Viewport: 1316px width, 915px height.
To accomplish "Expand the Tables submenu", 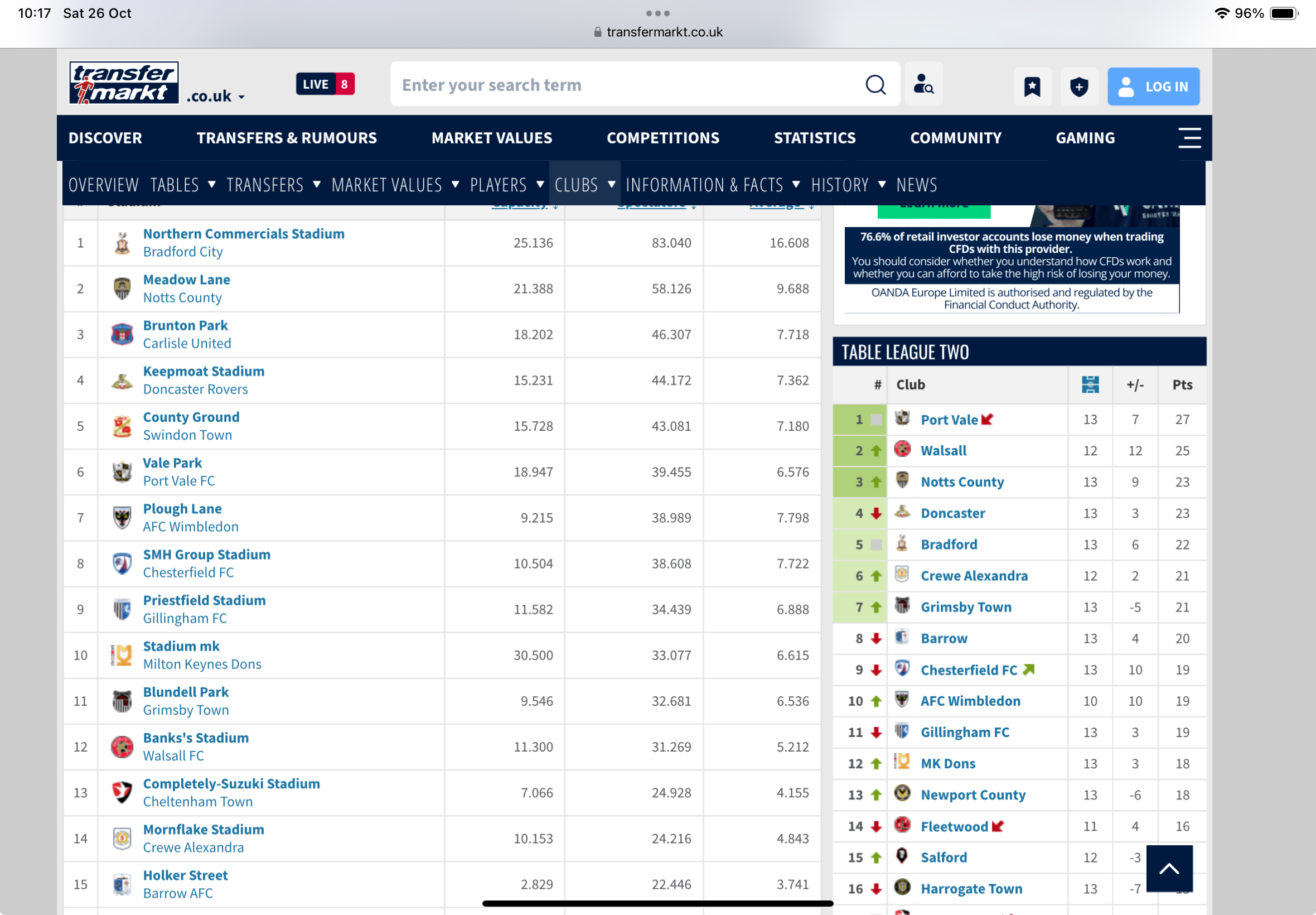I will 211,185.
